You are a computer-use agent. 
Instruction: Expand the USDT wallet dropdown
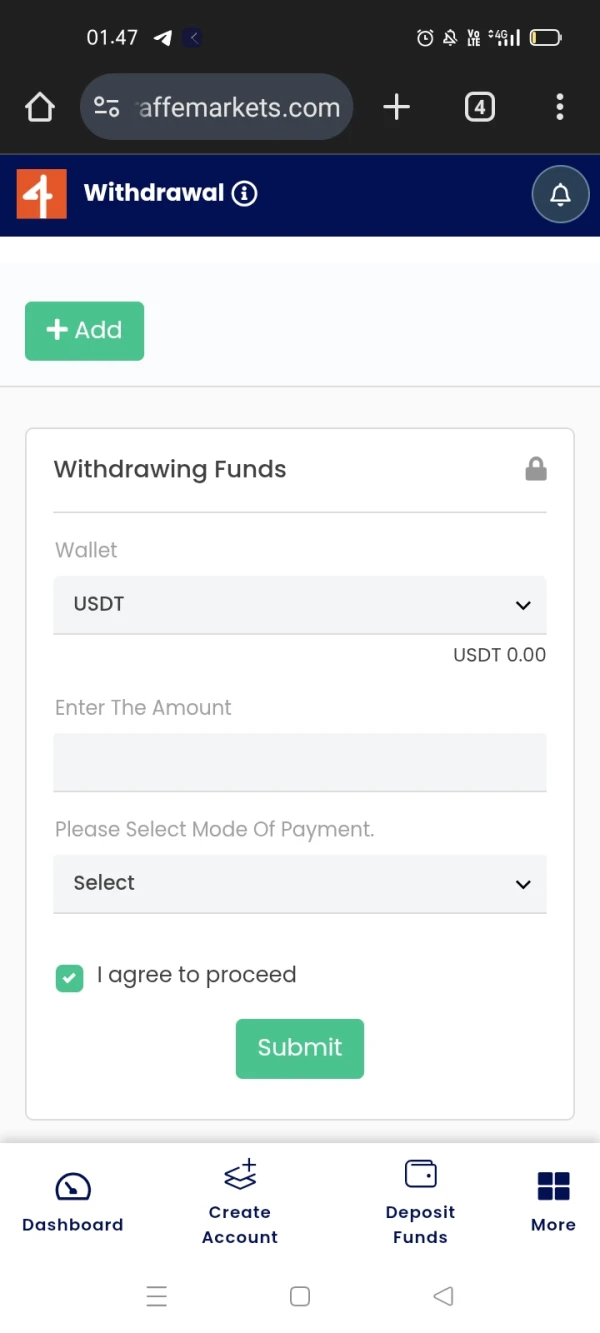pyautogui.click(x=300, y=605)
